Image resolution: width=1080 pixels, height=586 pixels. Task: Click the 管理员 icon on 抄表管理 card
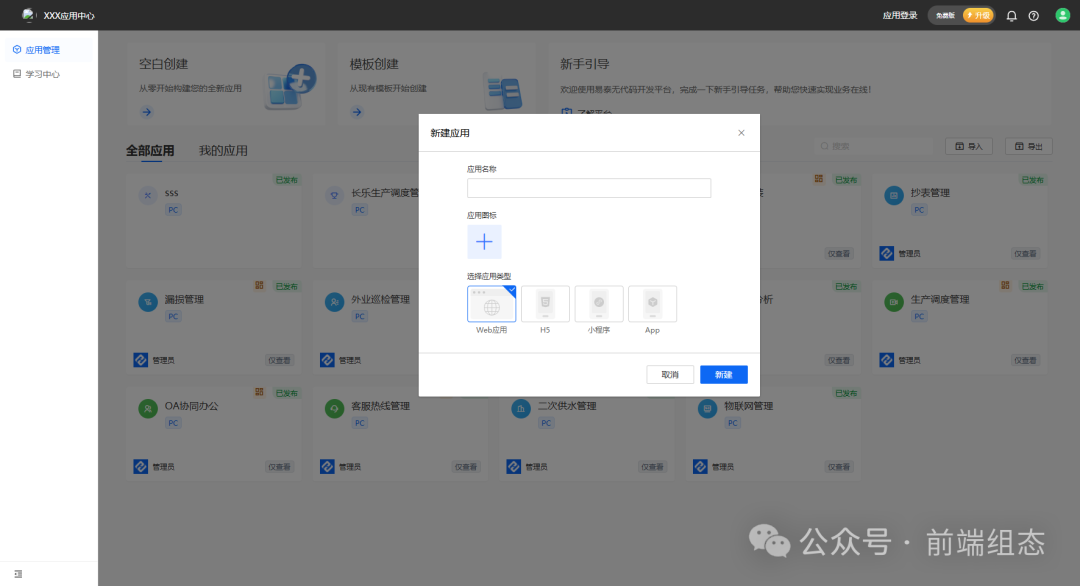click(x=886, y=253)
